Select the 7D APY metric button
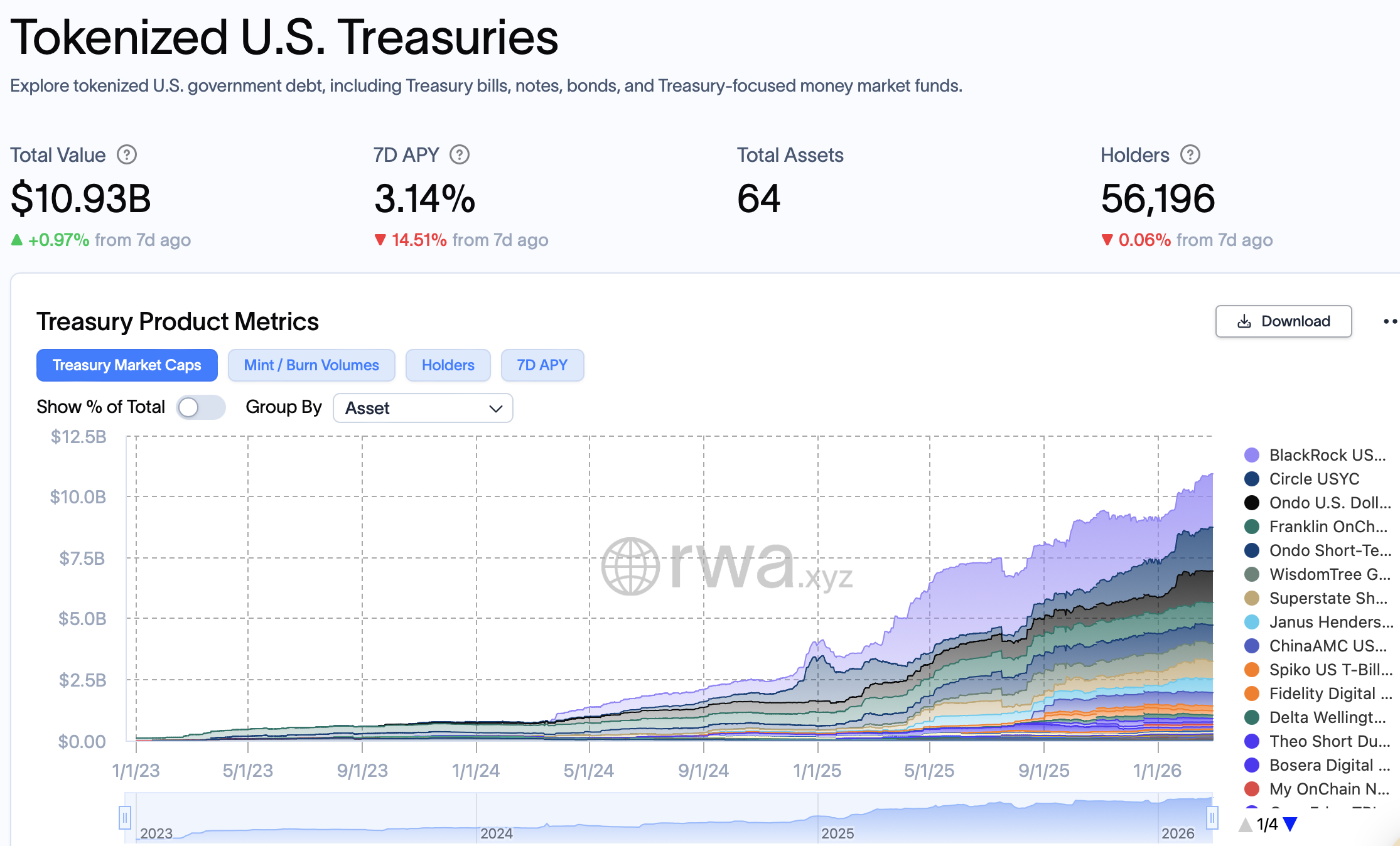Viewport: 1400px width, 846px height. 542,365
